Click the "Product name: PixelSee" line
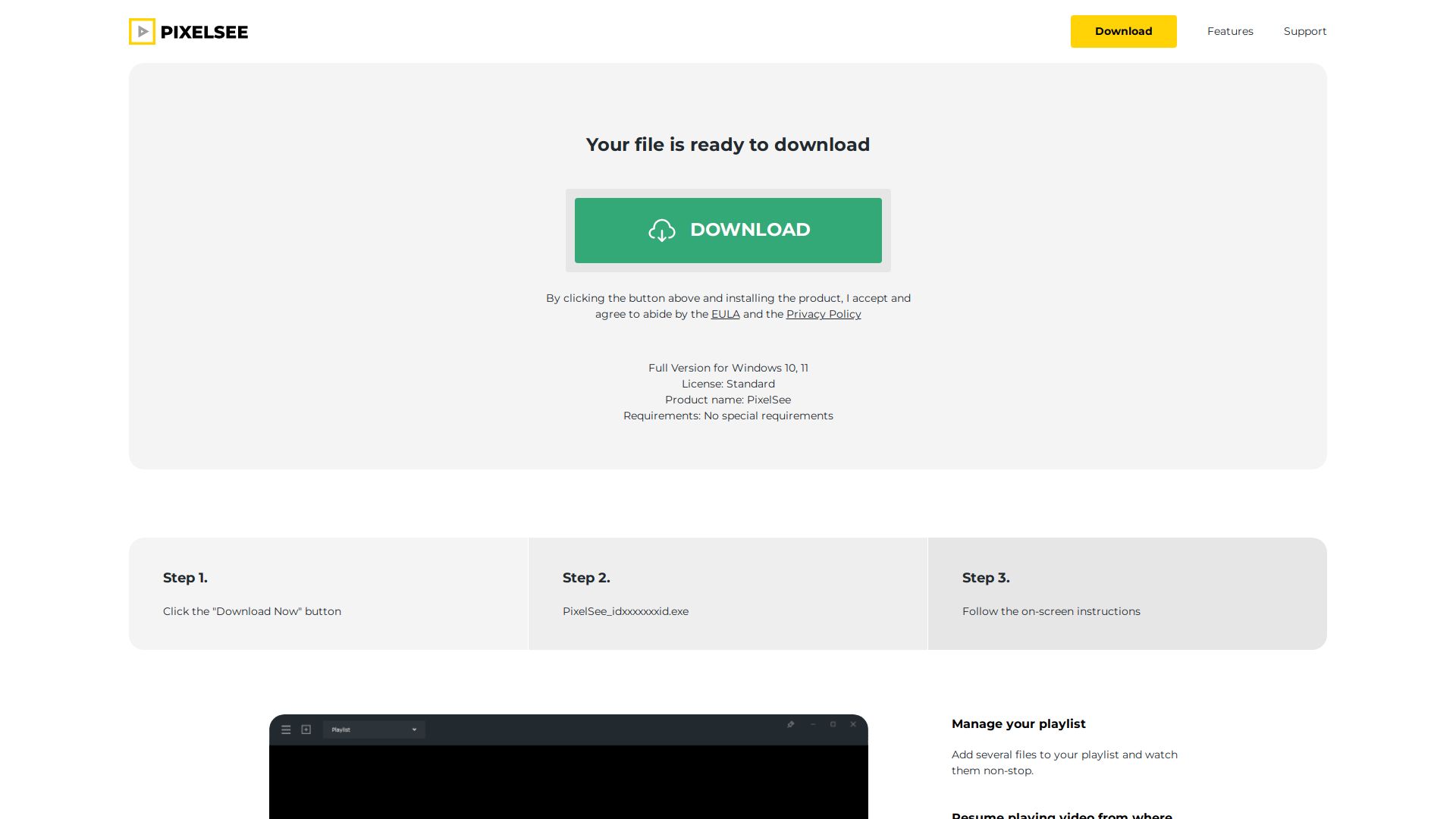This screenshot has width=1456, height=819. click(728, 400)
